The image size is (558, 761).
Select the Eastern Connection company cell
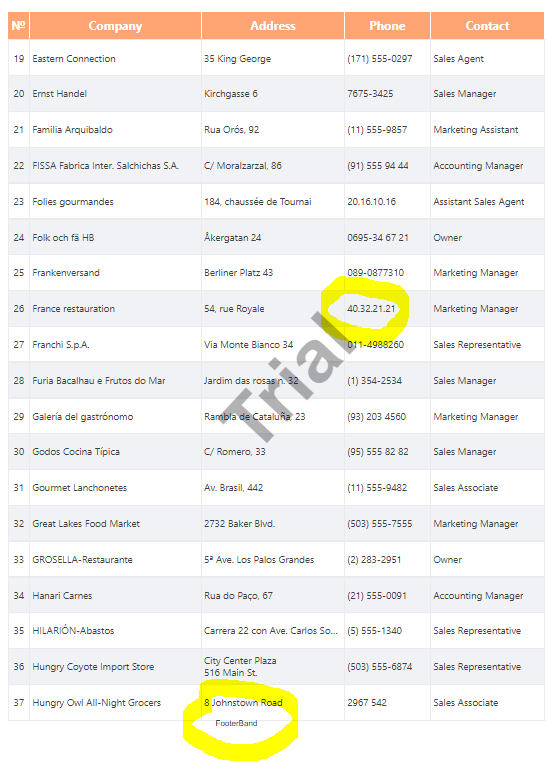(115, 58)
